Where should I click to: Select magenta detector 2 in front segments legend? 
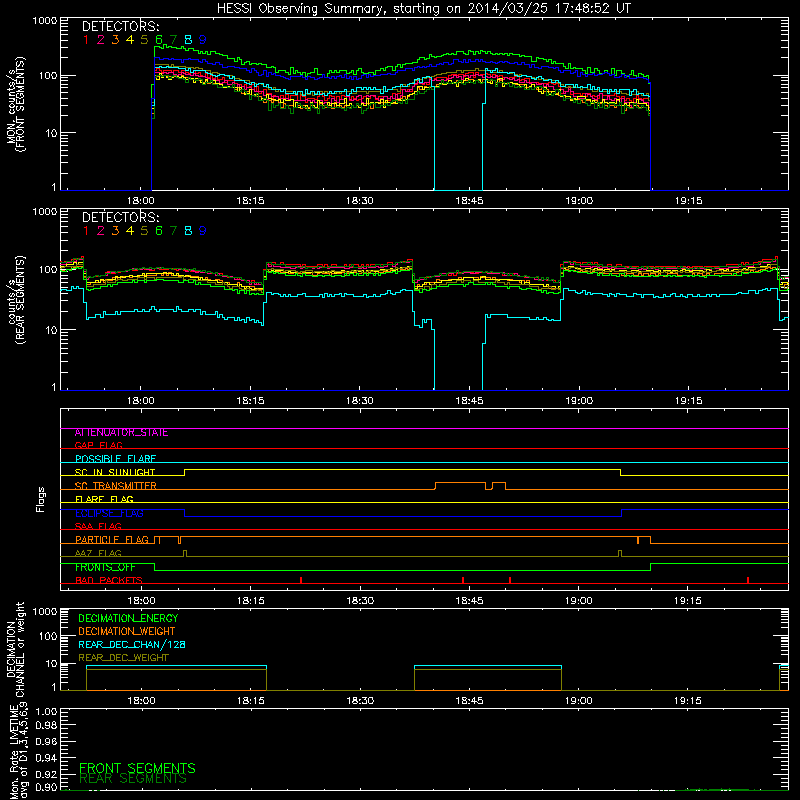tap(101, 39)
